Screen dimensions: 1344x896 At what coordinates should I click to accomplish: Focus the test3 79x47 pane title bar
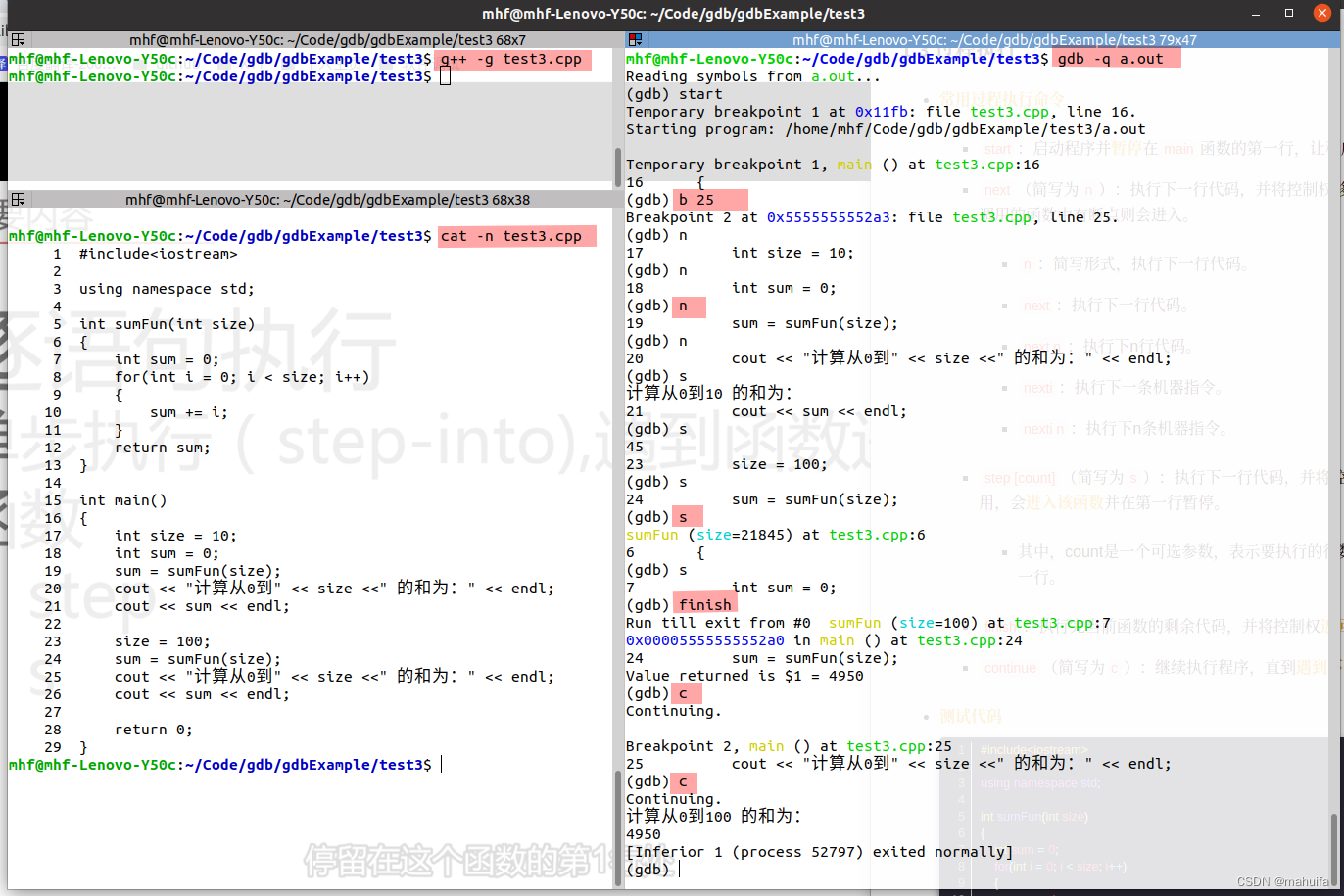click(994, 40)
